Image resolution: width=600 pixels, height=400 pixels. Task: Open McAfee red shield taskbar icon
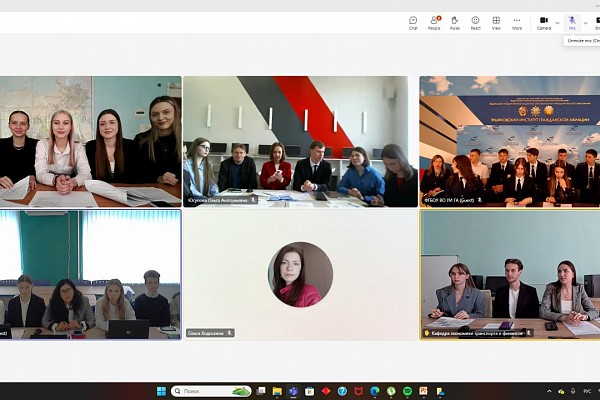click(x=359, y=391)
